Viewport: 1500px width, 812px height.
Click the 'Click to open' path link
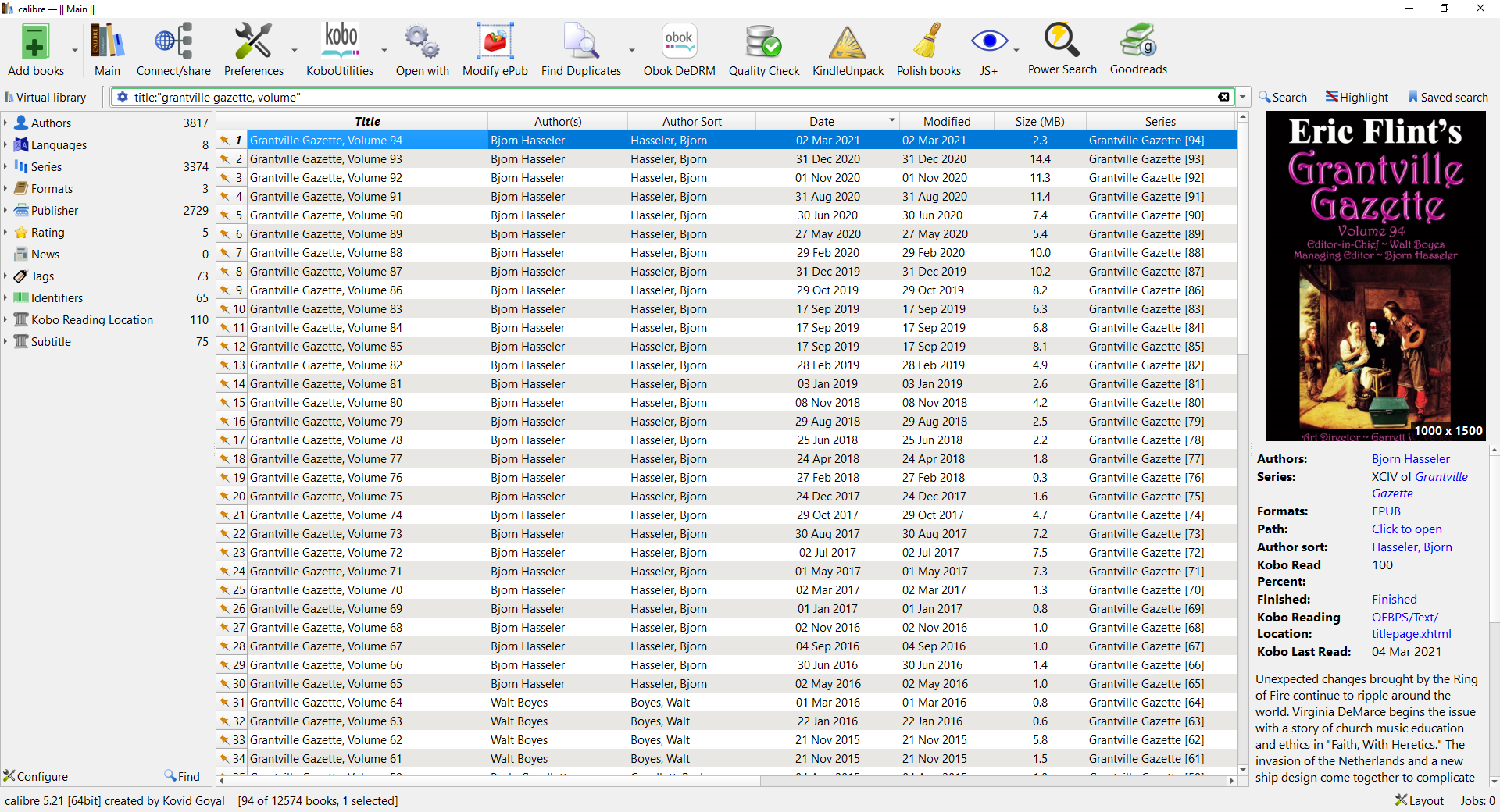coord(1406,529)
